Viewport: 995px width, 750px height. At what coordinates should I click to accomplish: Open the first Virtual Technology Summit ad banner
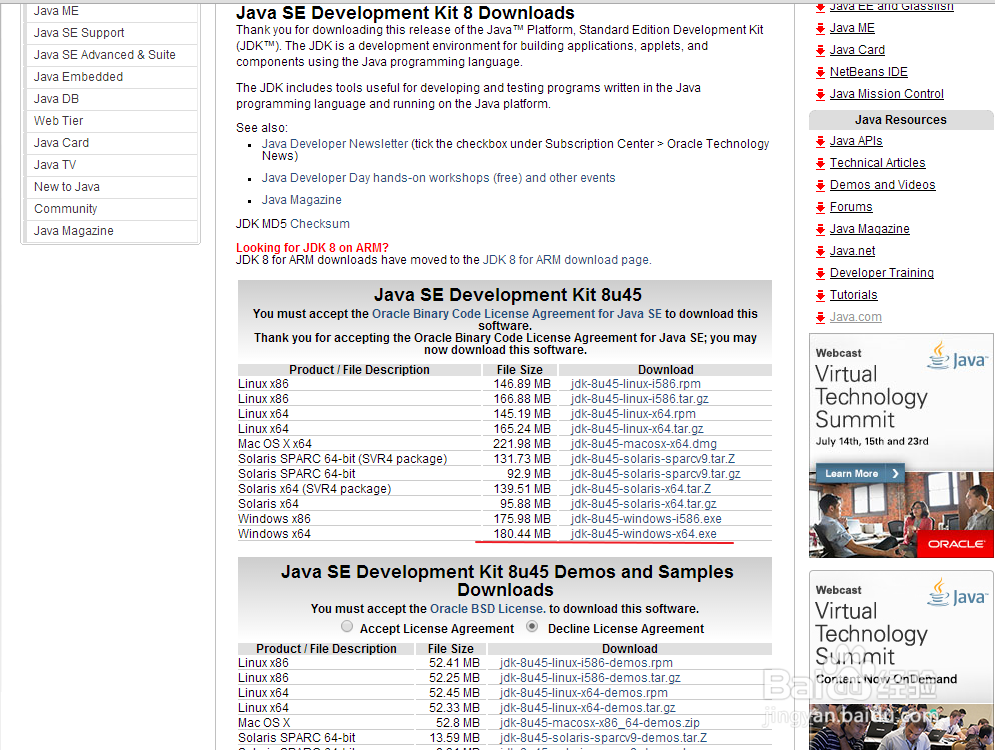coord(901,446)
